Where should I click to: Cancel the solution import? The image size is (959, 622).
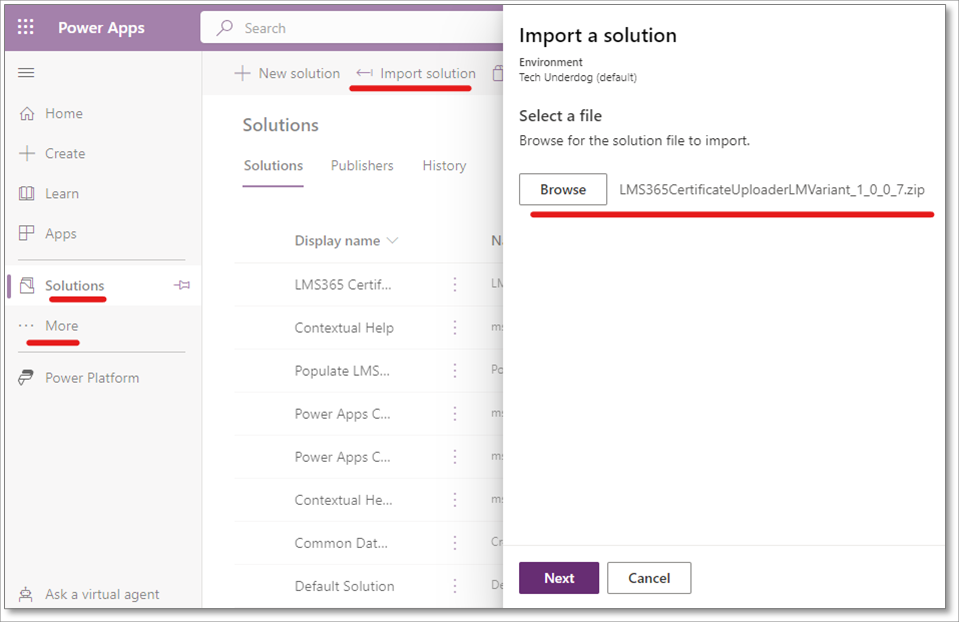[x=649, y=578]
